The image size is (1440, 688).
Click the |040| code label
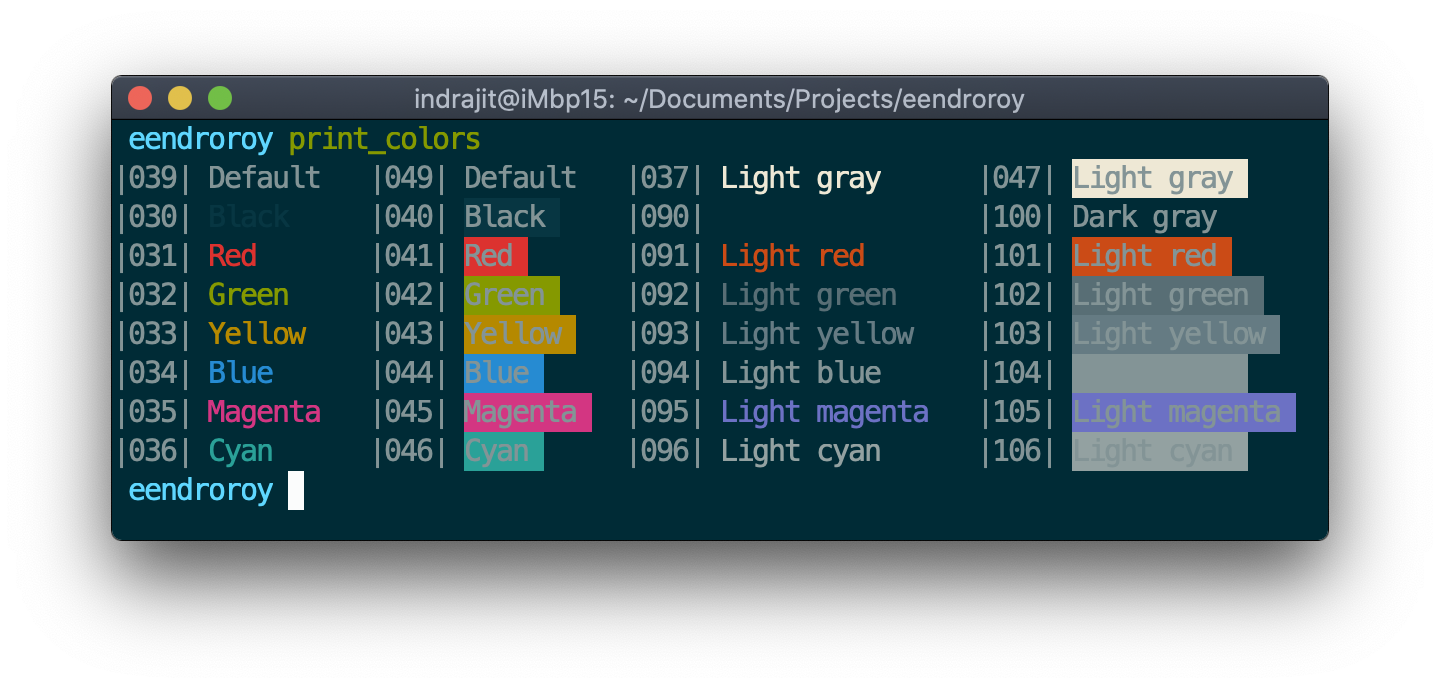tap(408, 217)
